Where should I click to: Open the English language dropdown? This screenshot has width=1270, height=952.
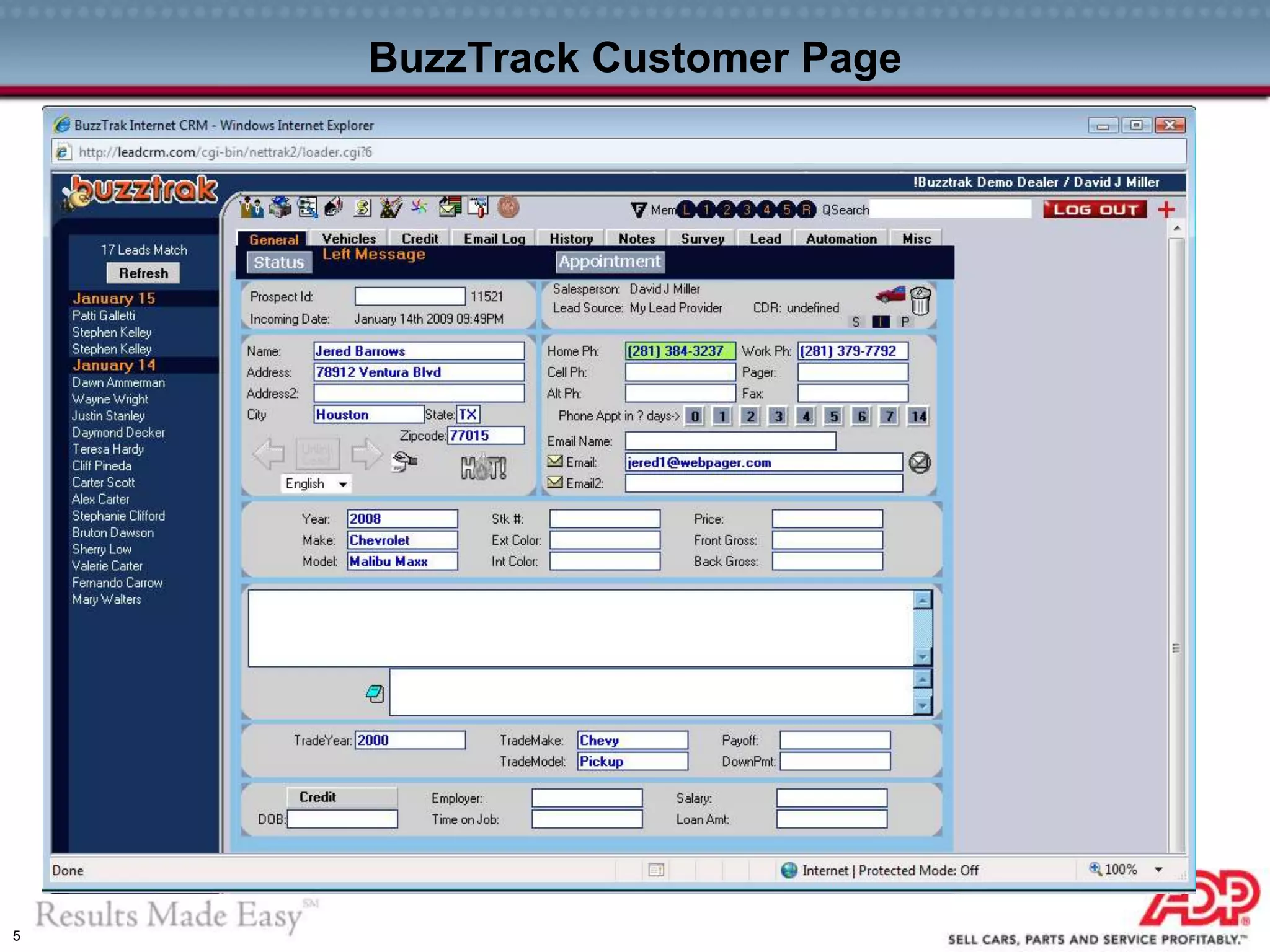[x=317, y=483]
